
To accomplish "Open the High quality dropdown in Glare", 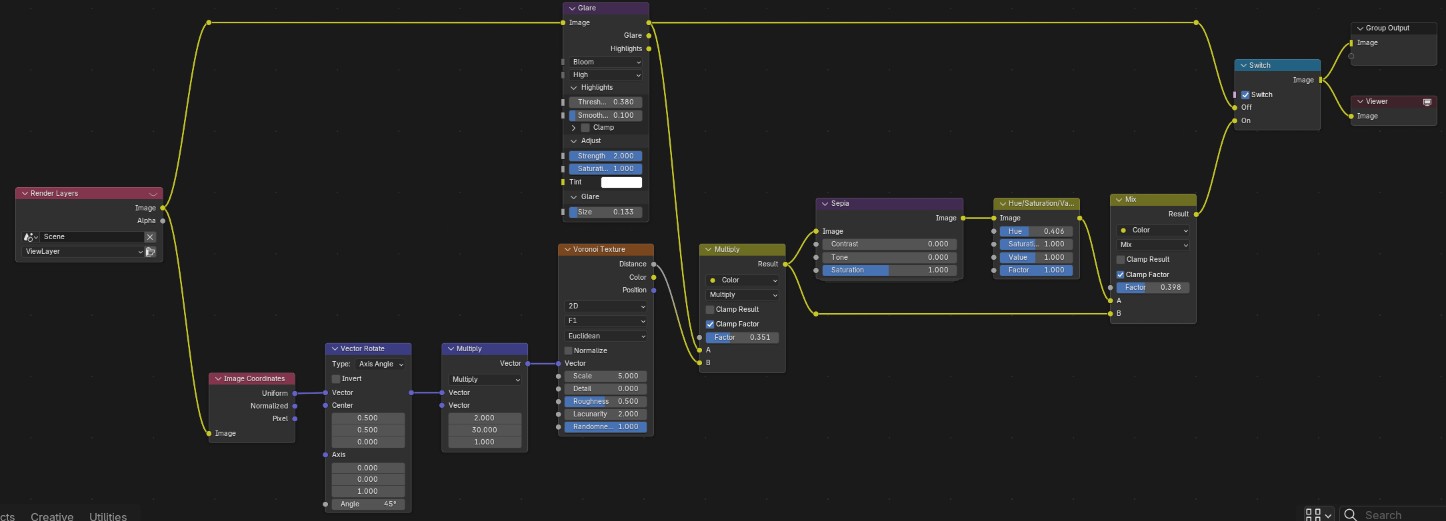I will coord(606,75).
